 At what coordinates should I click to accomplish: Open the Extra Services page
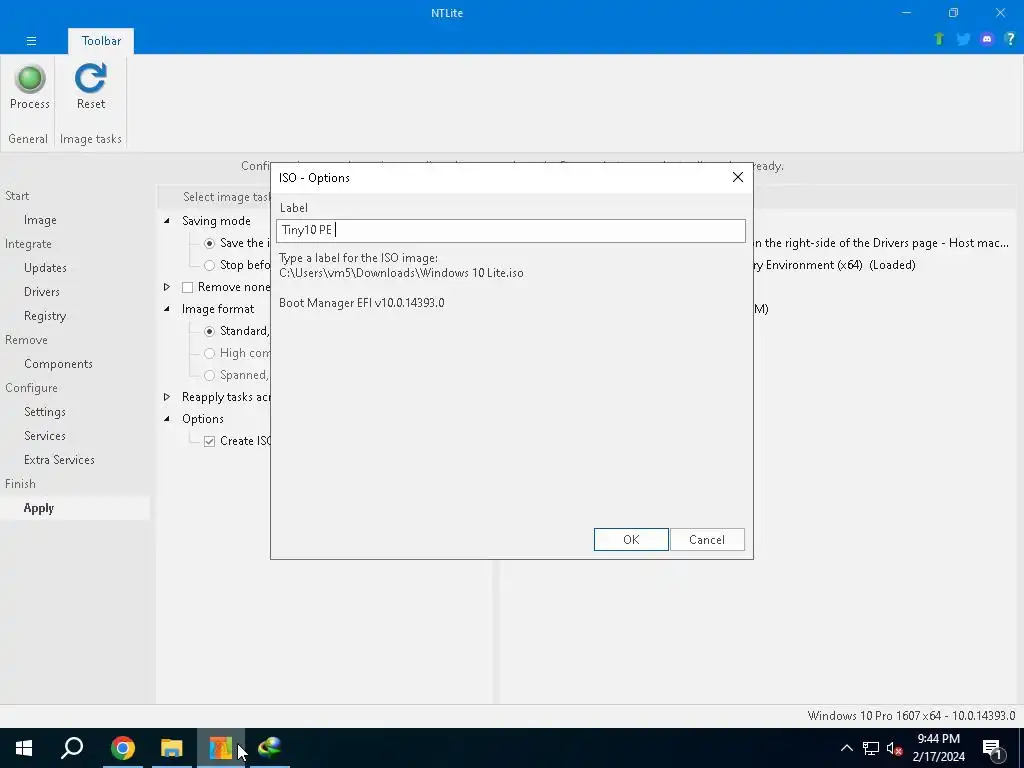pos(59,460)
